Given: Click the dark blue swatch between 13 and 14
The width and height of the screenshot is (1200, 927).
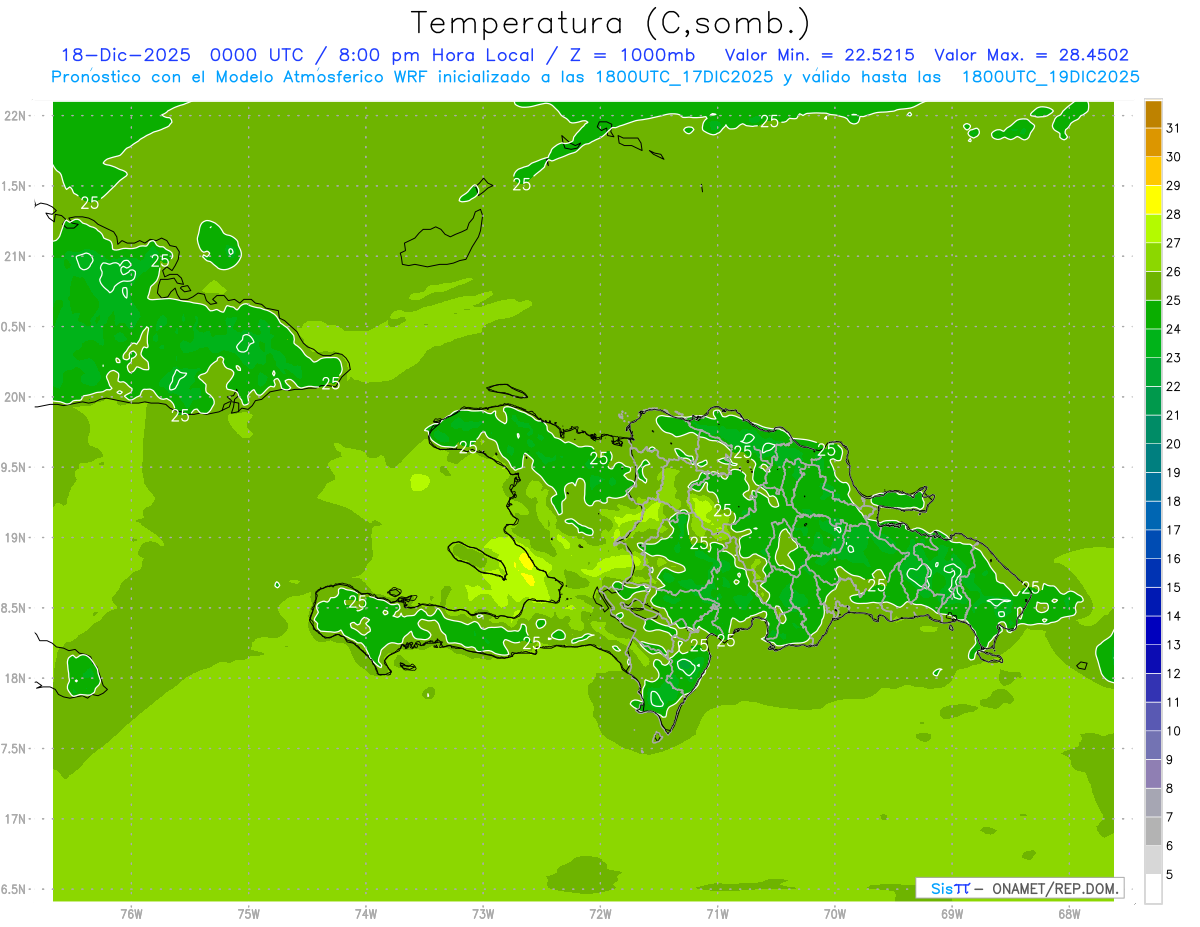Looking at the screenshot, I should [1153, 630].
